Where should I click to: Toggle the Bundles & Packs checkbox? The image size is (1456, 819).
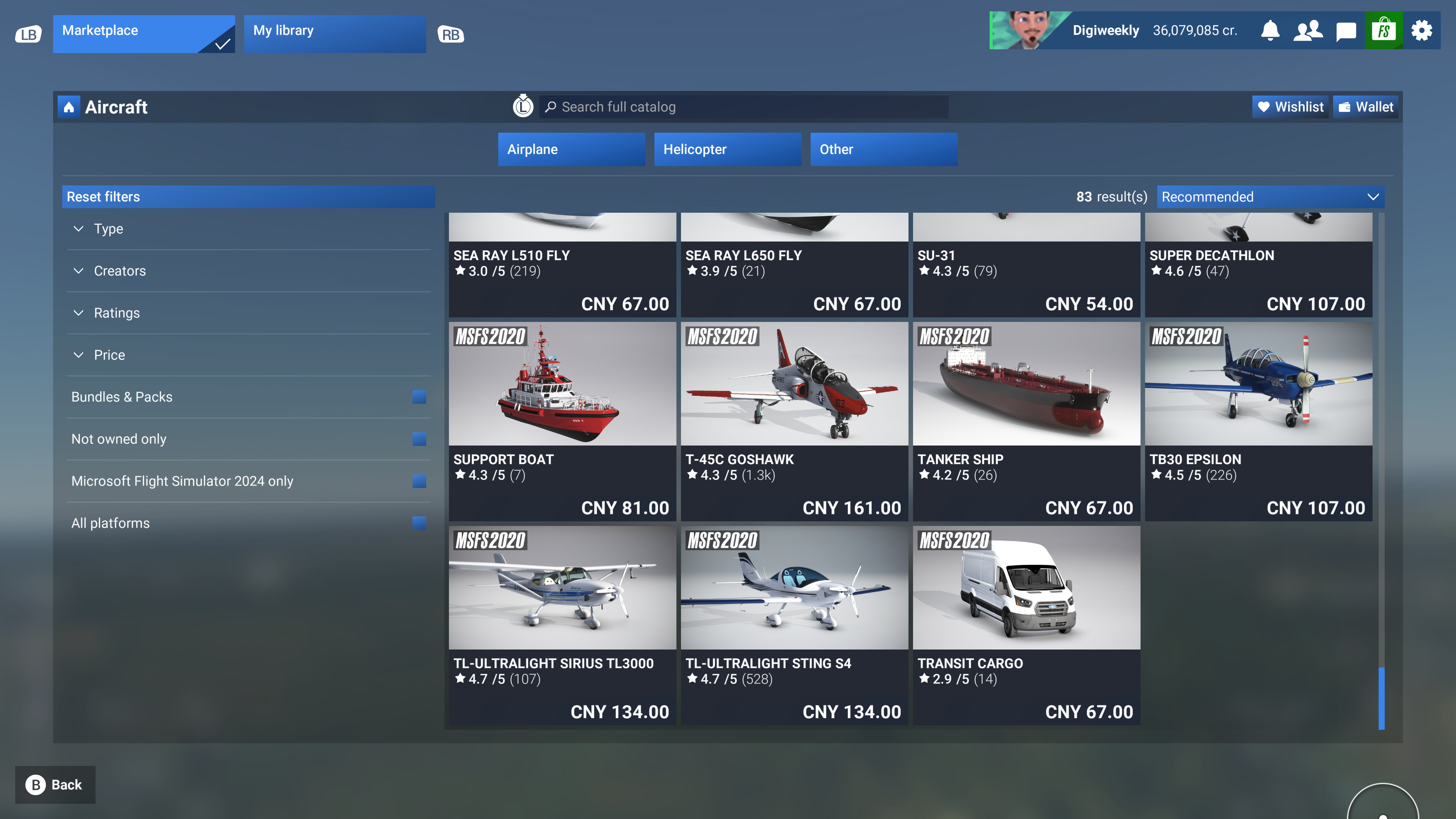(x=419, y=397)
